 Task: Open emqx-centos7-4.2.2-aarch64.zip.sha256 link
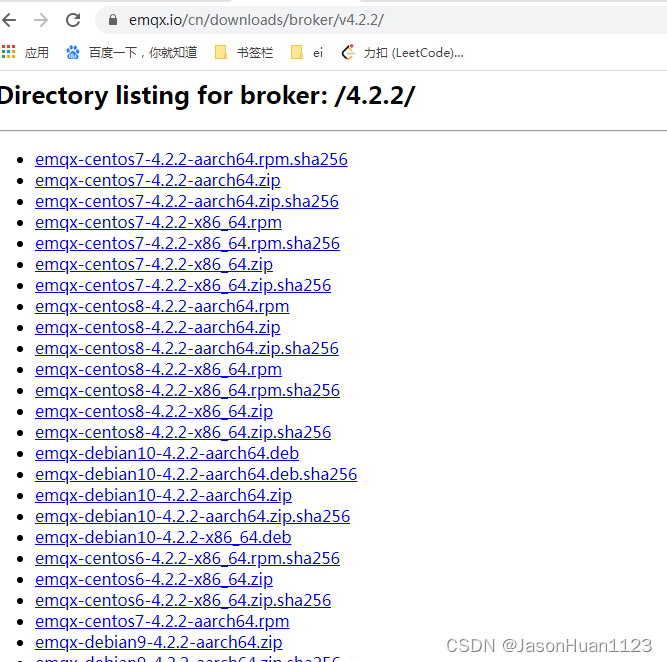tap(187, 201)
